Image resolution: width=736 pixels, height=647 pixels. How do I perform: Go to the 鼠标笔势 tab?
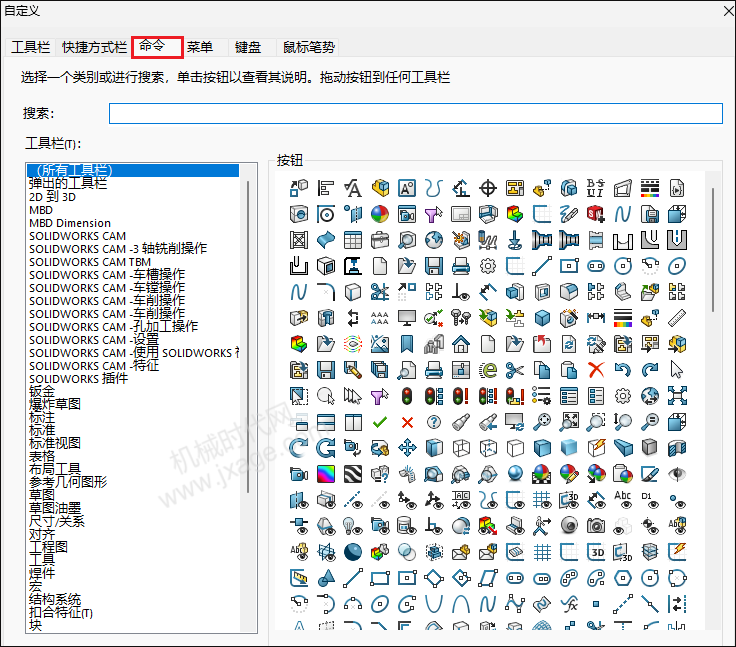pos(308,47)
